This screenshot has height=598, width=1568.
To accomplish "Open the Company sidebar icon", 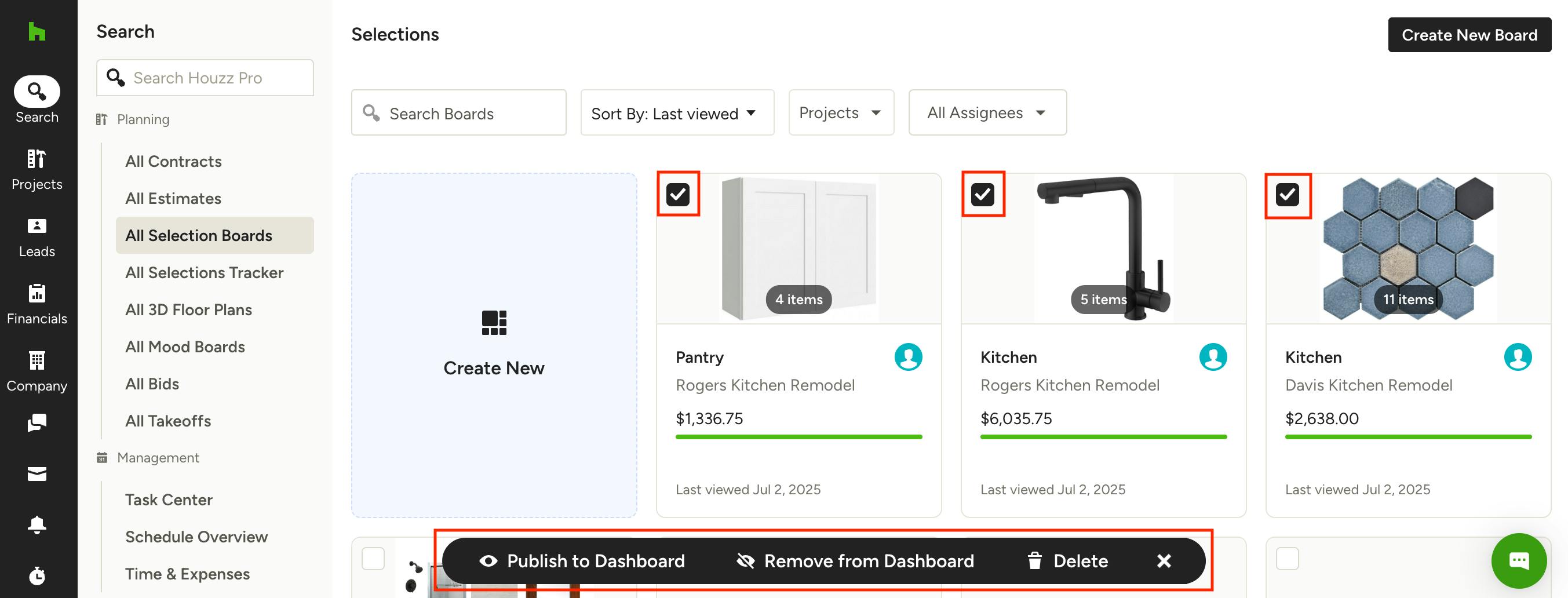I will pyautogui.click(x=37, y=371).
